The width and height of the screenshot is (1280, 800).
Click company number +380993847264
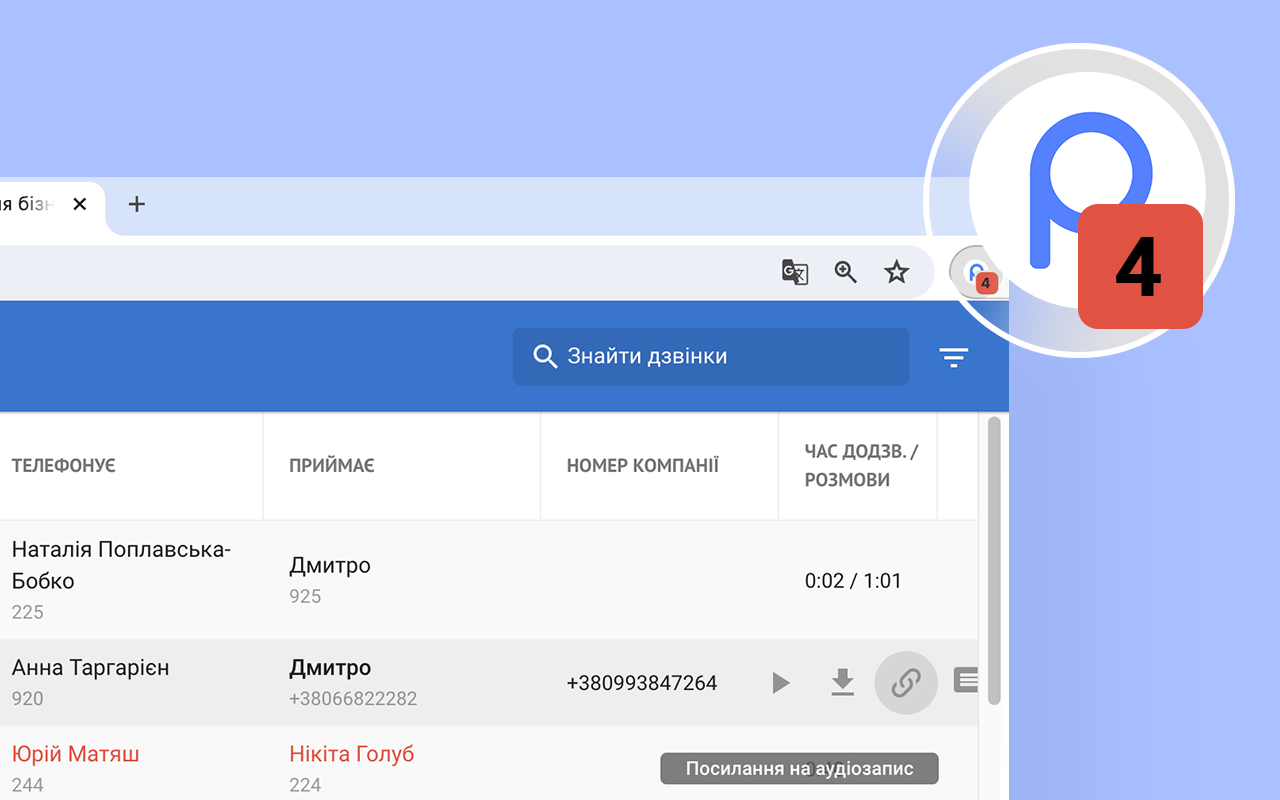[x=642, y=683]
